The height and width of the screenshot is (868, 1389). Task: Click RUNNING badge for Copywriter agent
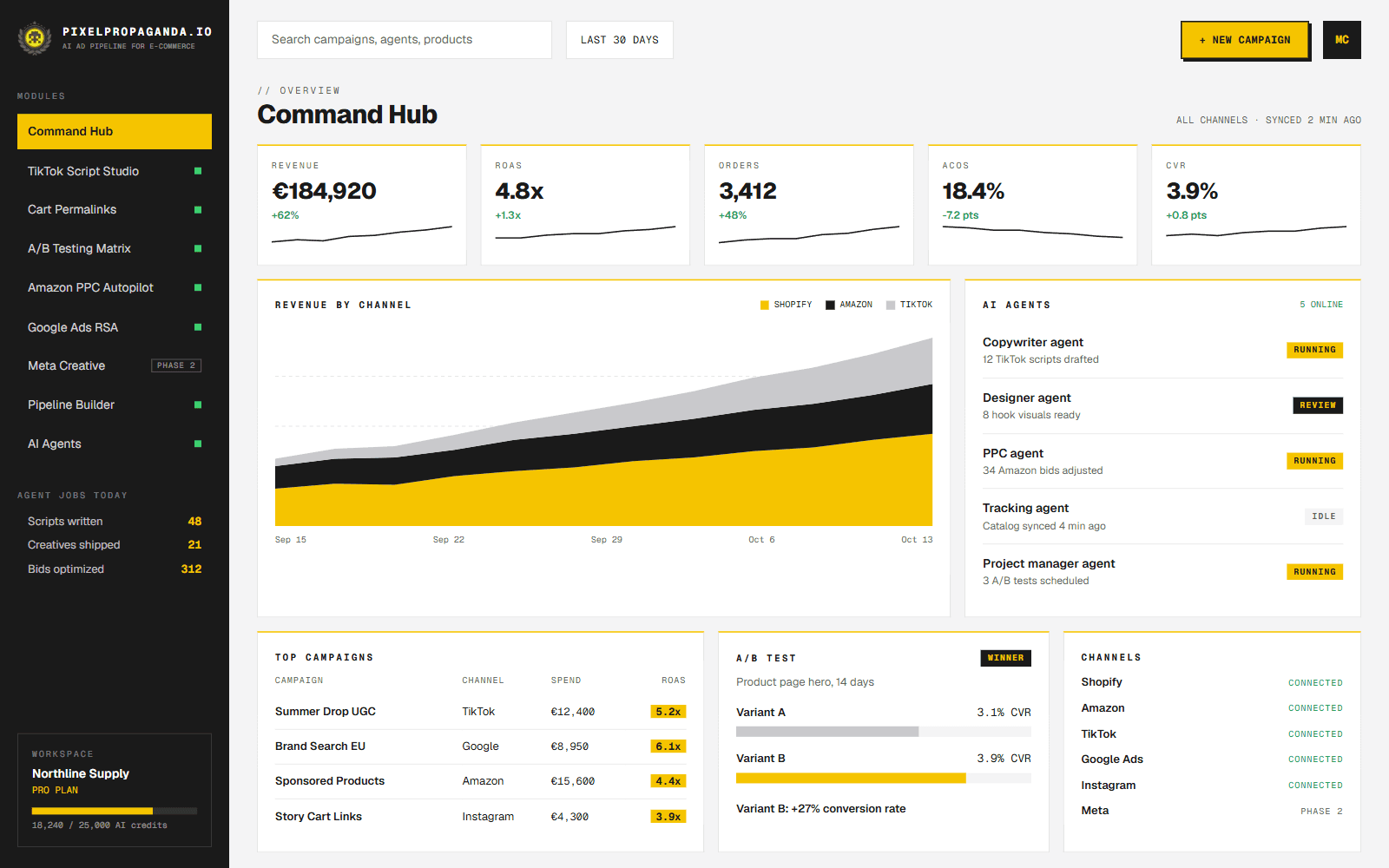tap(1314, 350)
